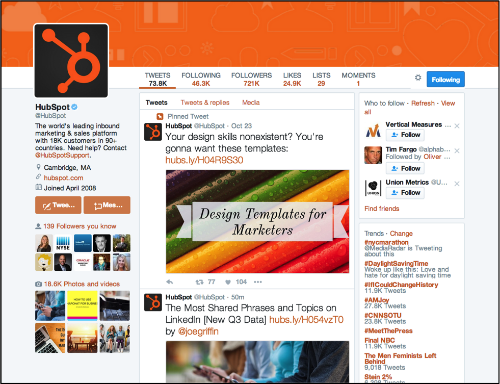Screen dimensions: 500x384
Task: Click Tim Fargo's profile photo
Action: (x=373, y=155)
